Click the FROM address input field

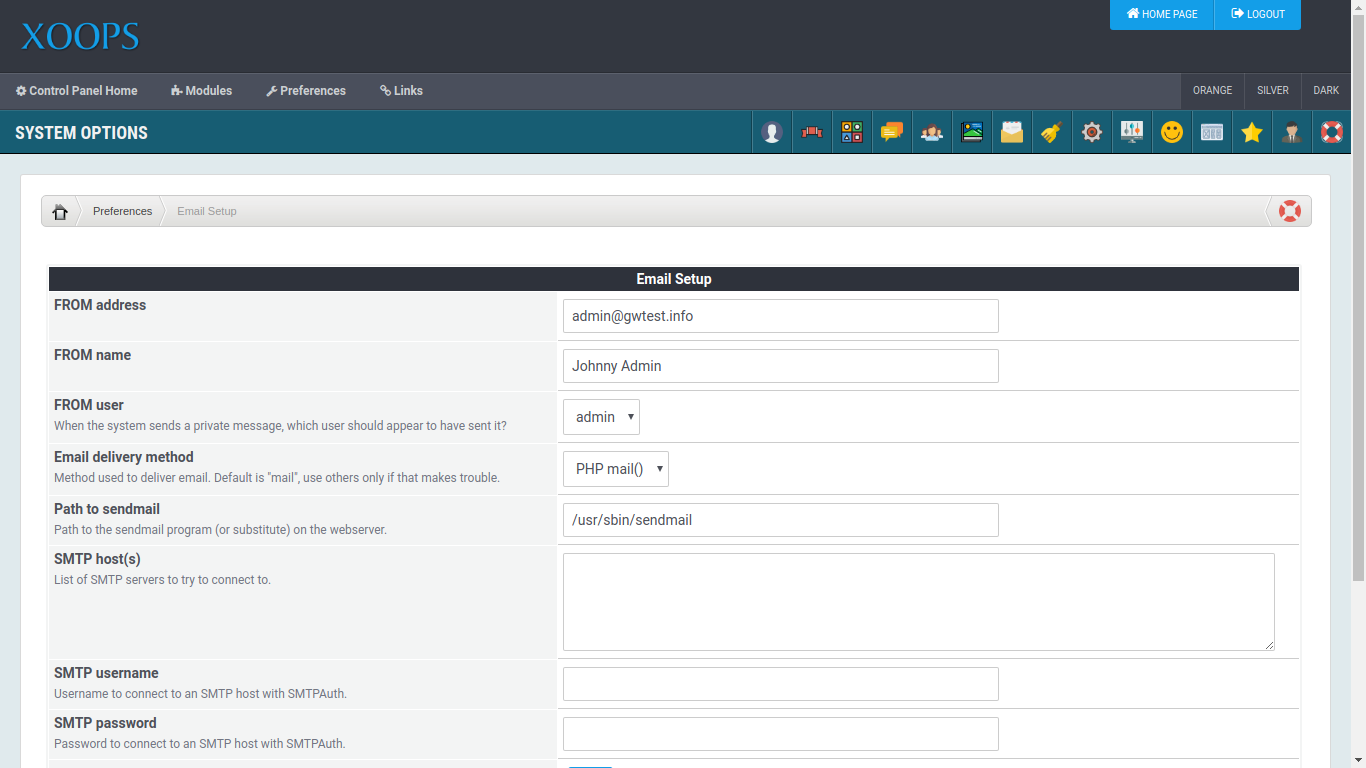pyautogui.click(x=780, y=315)
